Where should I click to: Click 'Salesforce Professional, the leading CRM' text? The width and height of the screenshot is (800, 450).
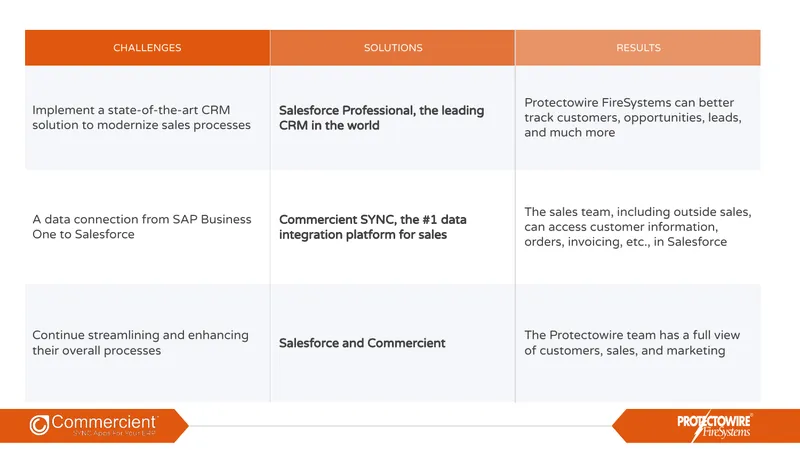[x=381, y=118]
